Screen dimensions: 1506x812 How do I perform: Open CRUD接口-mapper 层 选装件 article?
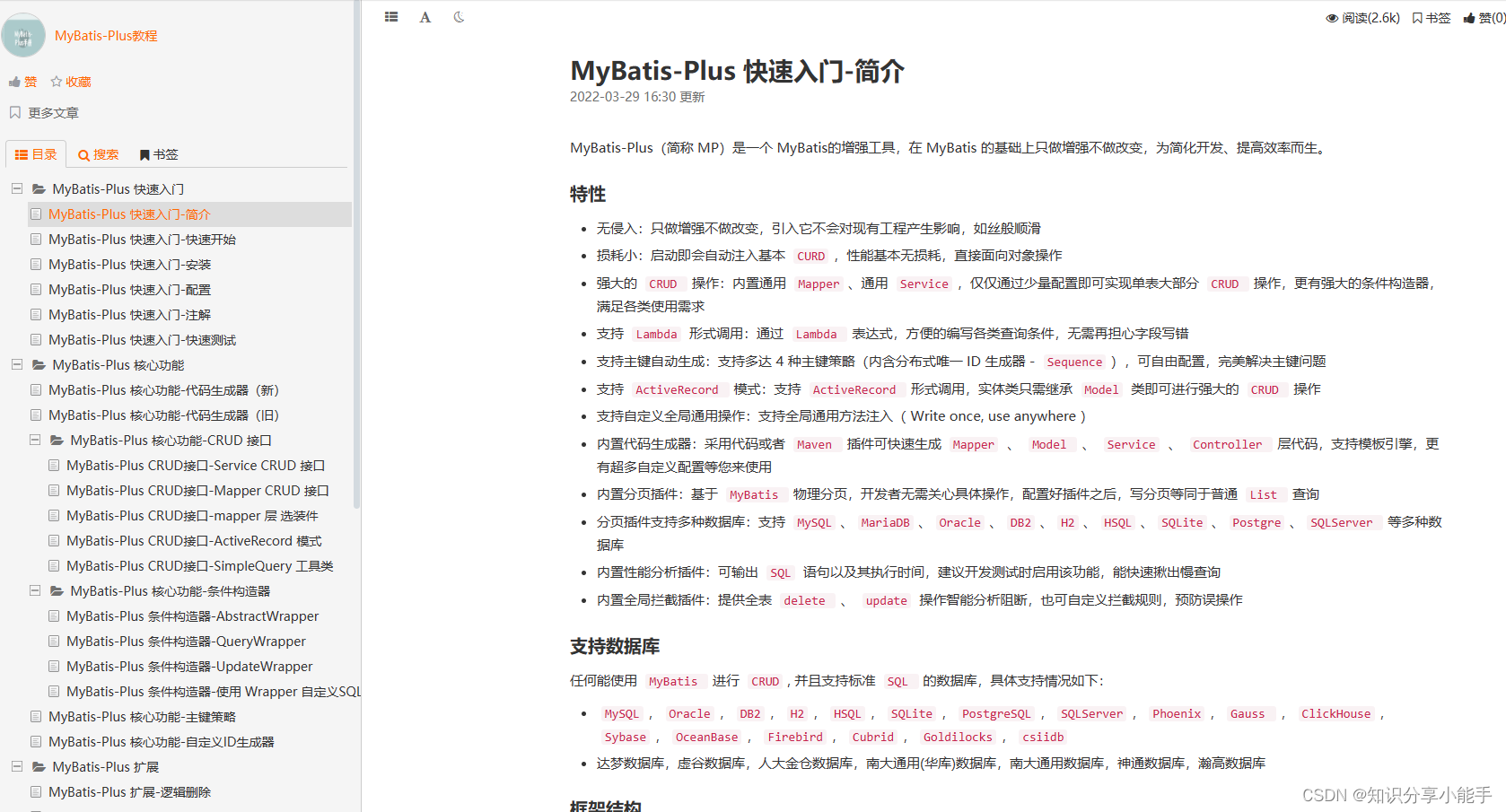(x=192, y=516)
